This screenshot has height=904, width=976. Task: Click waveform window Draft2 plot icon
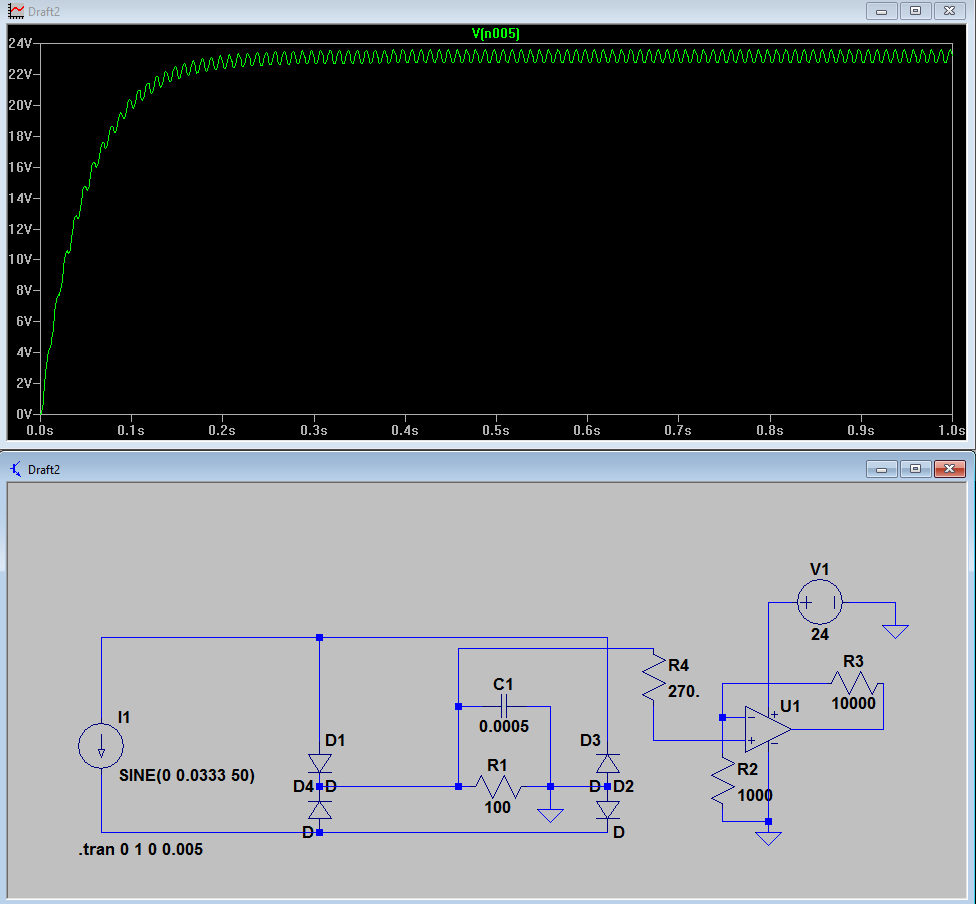(16, 11)
